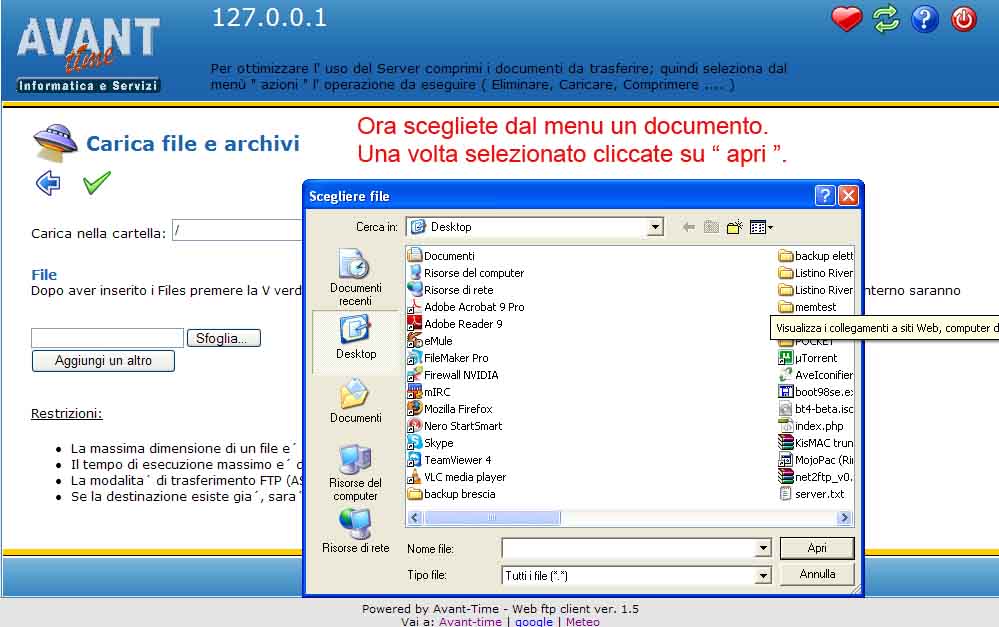Click the blue back arrow icon
999x627 pixels.
(48, 183)
